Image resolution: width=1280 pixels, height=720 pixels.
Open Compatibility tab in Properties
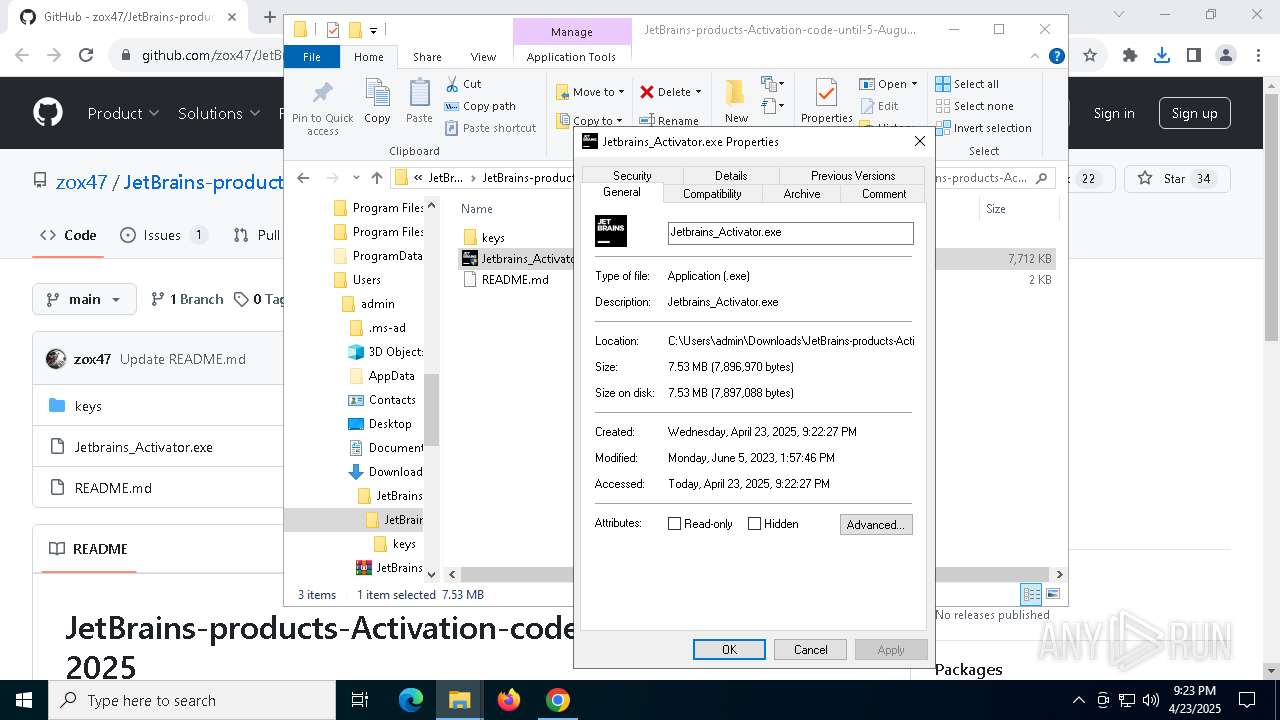click(x=712, y=194)
